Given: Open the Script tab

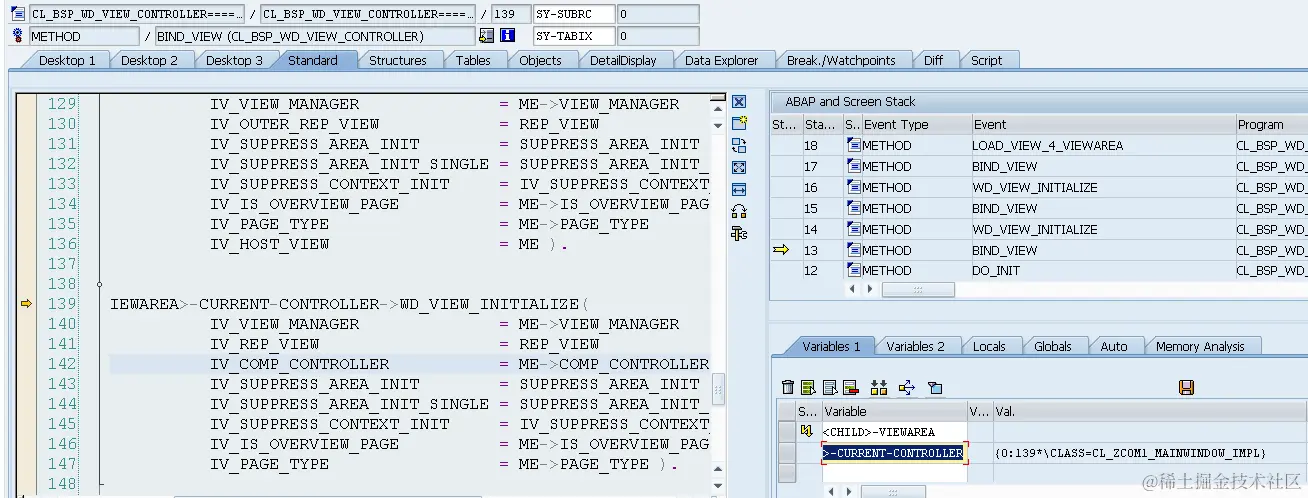Looking at the screenshot, I should [986, 60].
